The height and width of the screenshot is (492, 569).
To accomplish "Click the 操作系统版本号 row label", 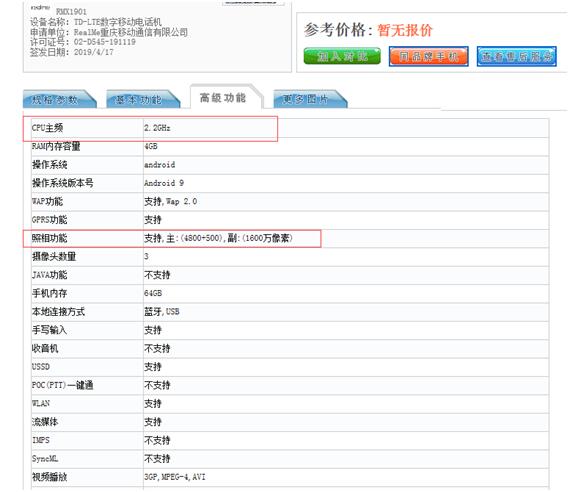I will click(x=62, y=183).
